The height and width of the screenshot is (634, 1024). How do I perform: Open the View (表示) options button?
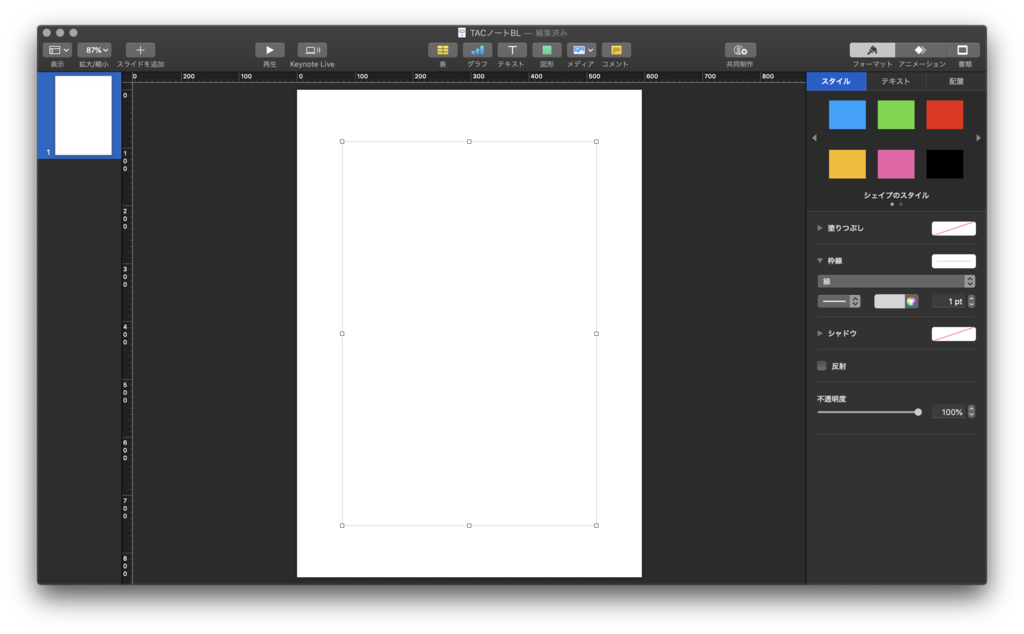point(57,50)
